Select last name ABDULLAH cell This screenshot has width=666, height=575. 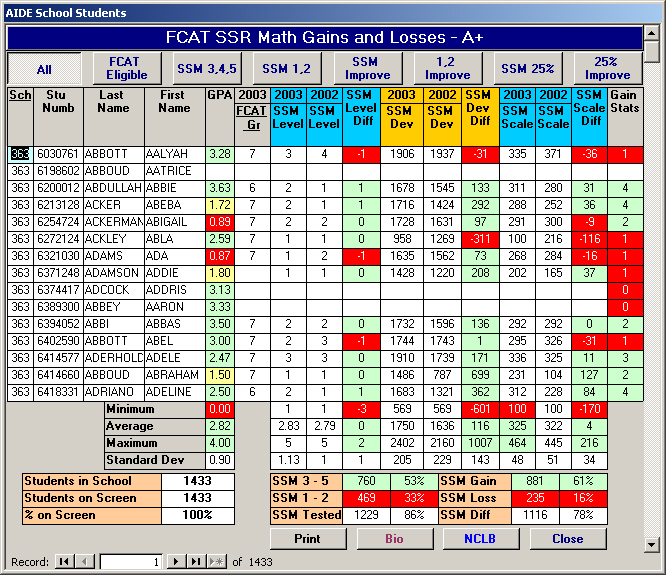click(113, 188)
